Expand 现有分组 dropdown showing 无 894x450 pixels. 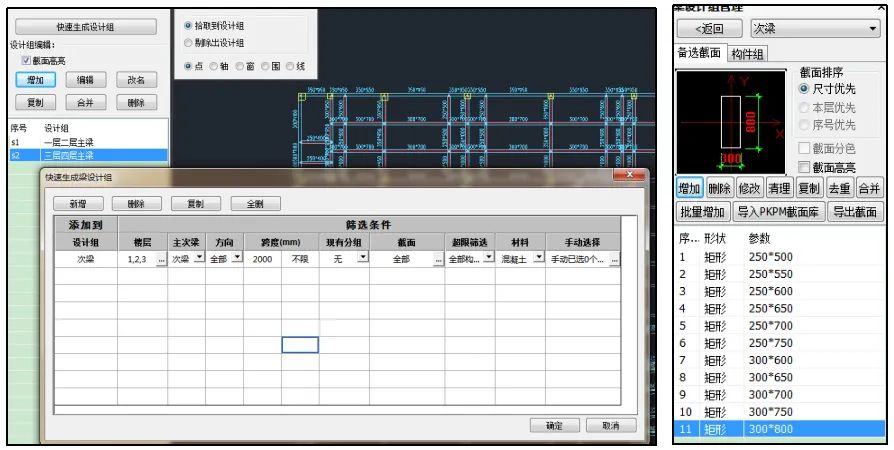363,258
